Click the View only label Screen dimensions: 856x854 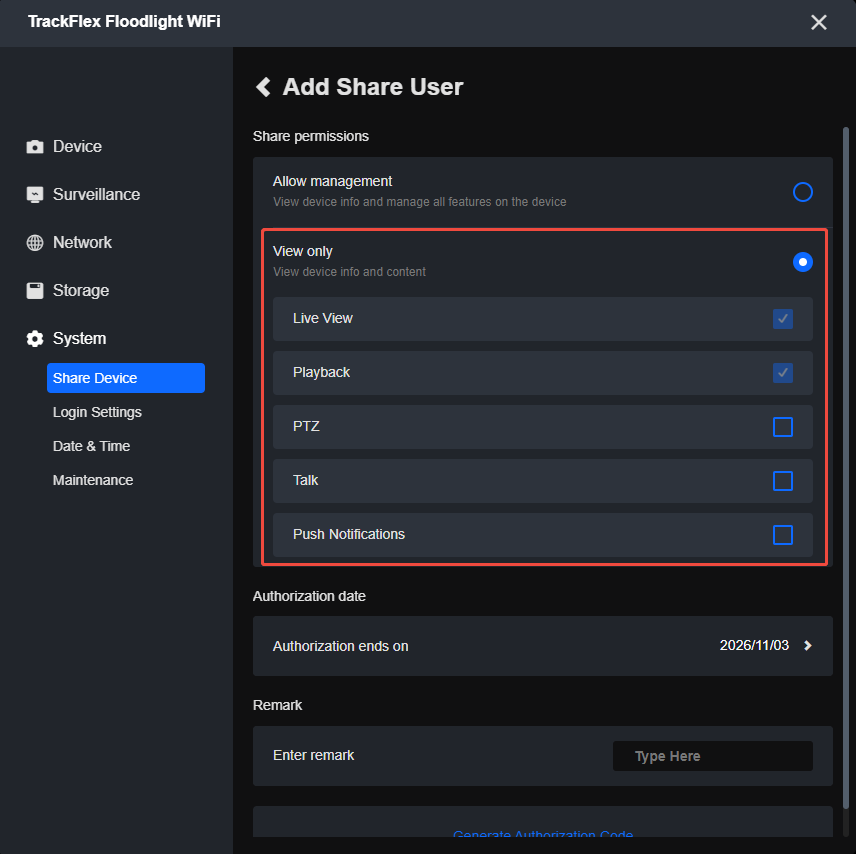point(302,251)
